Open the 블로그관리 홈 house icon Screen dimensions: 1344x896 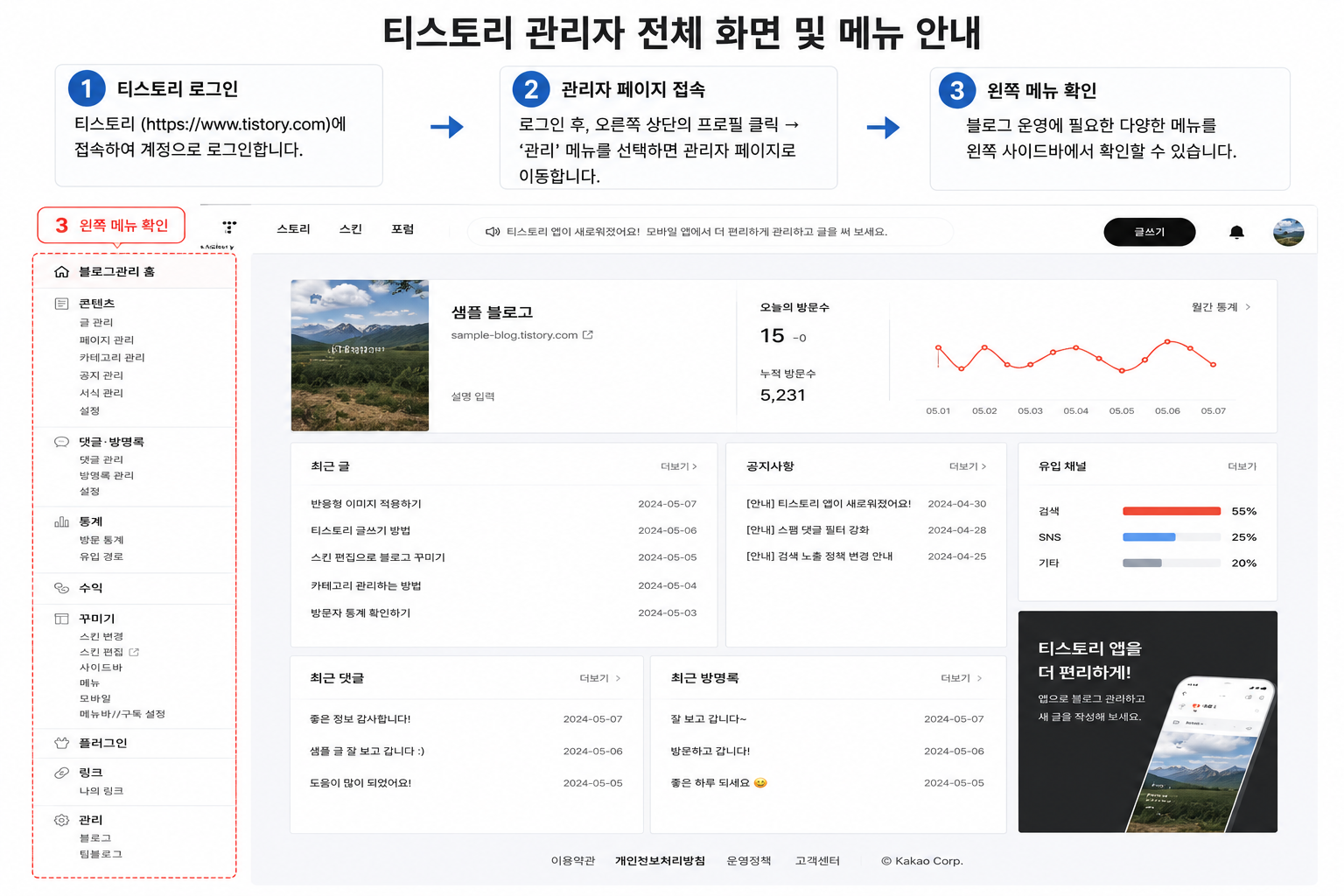[61, 272]
